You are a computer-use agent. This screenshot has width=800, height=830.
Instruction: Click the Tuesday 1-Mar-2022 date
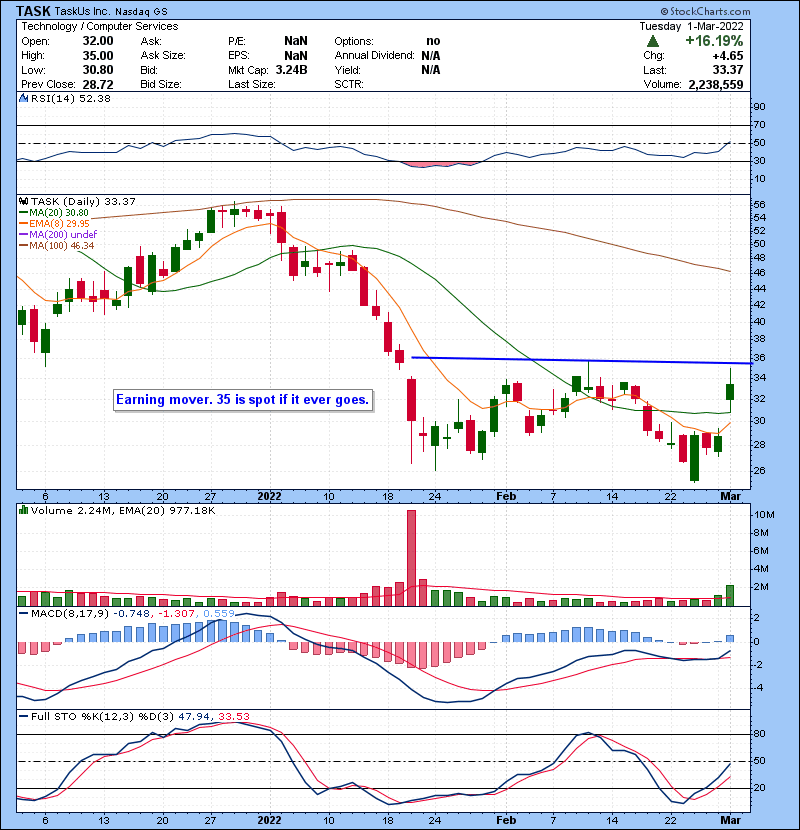pos(691,26)
